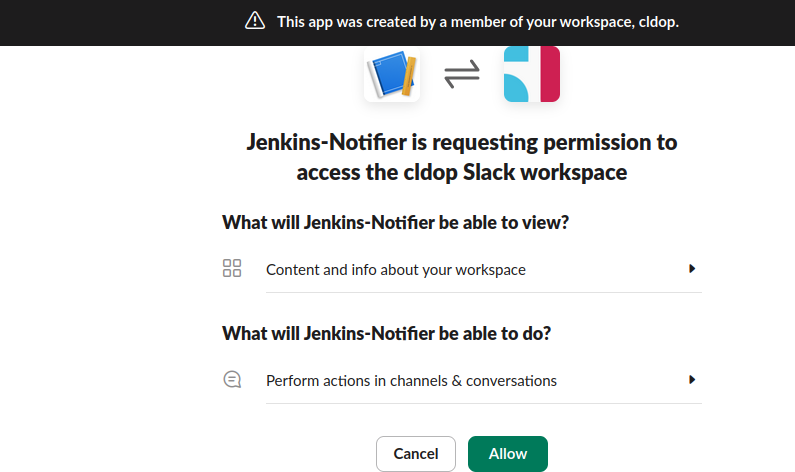Allow Jenkins-Notifier to access the workspace
Viewport: 795px width, 472px height.
508,454
